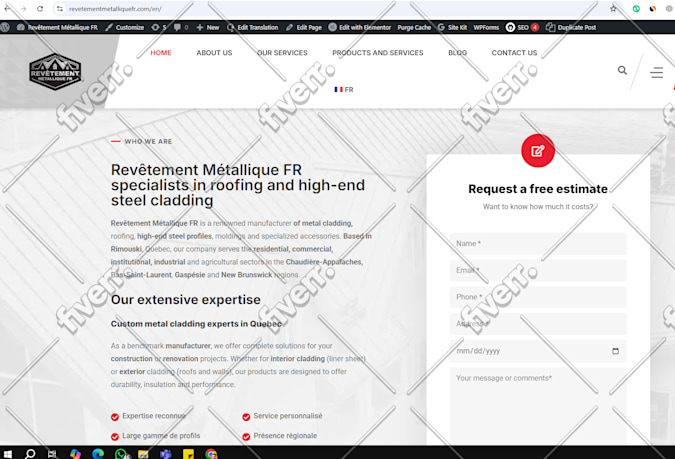Reload the page with the refresh icon
The width and height of the screenshot is (675, 459).
click(40, 9)
